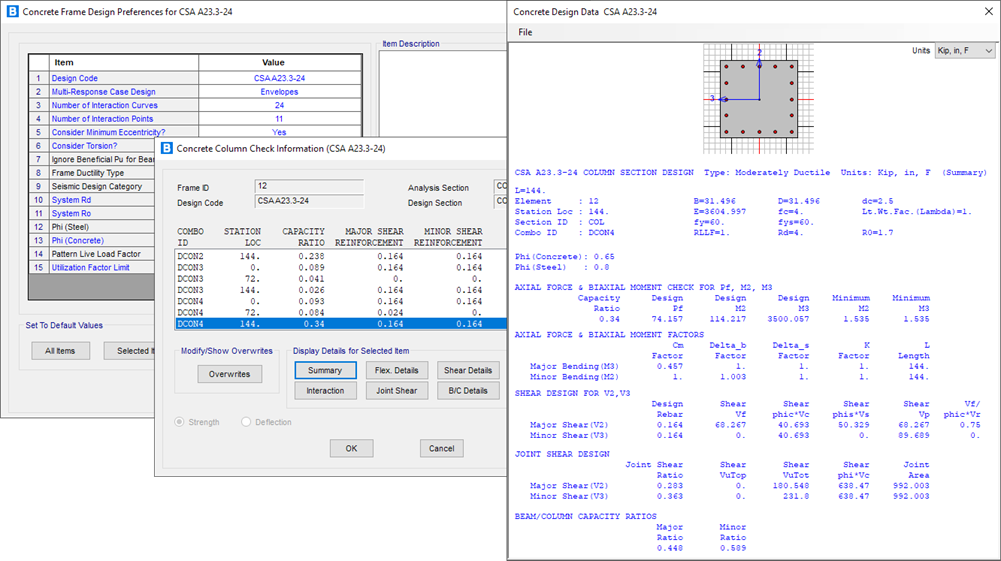
Task: Click All Items default values button
Action: pos(60,351)
